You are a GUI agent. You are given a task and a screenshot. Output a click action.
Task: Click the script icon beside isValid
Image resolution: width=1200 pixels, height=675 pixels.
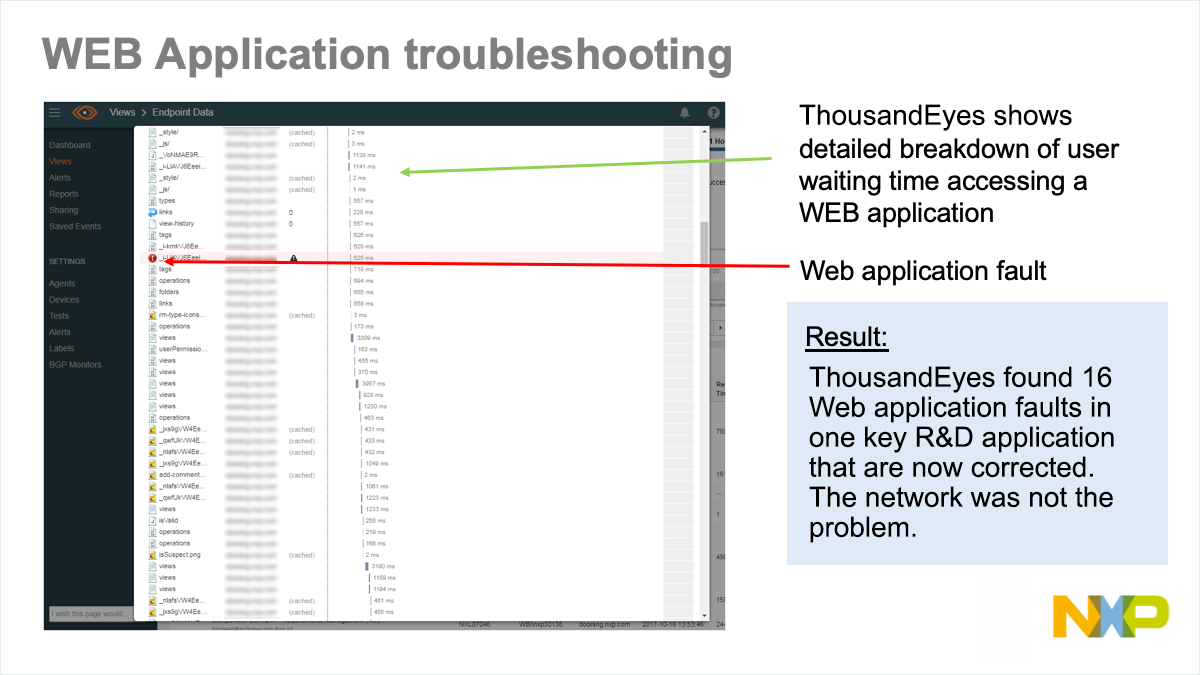[152, 520]
